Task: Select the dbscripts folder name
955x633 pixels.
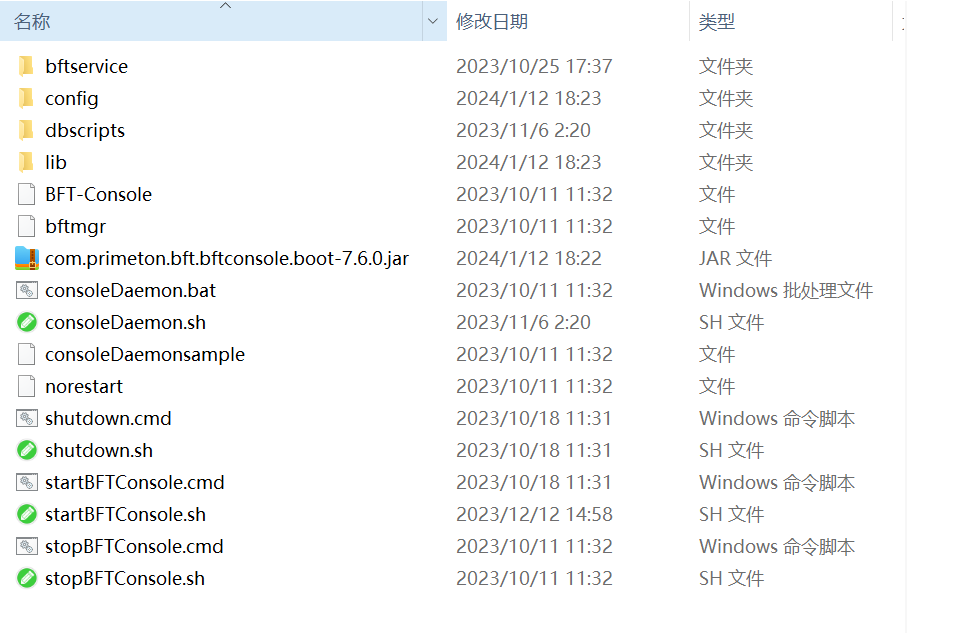Action: click(x=85, y=130)
